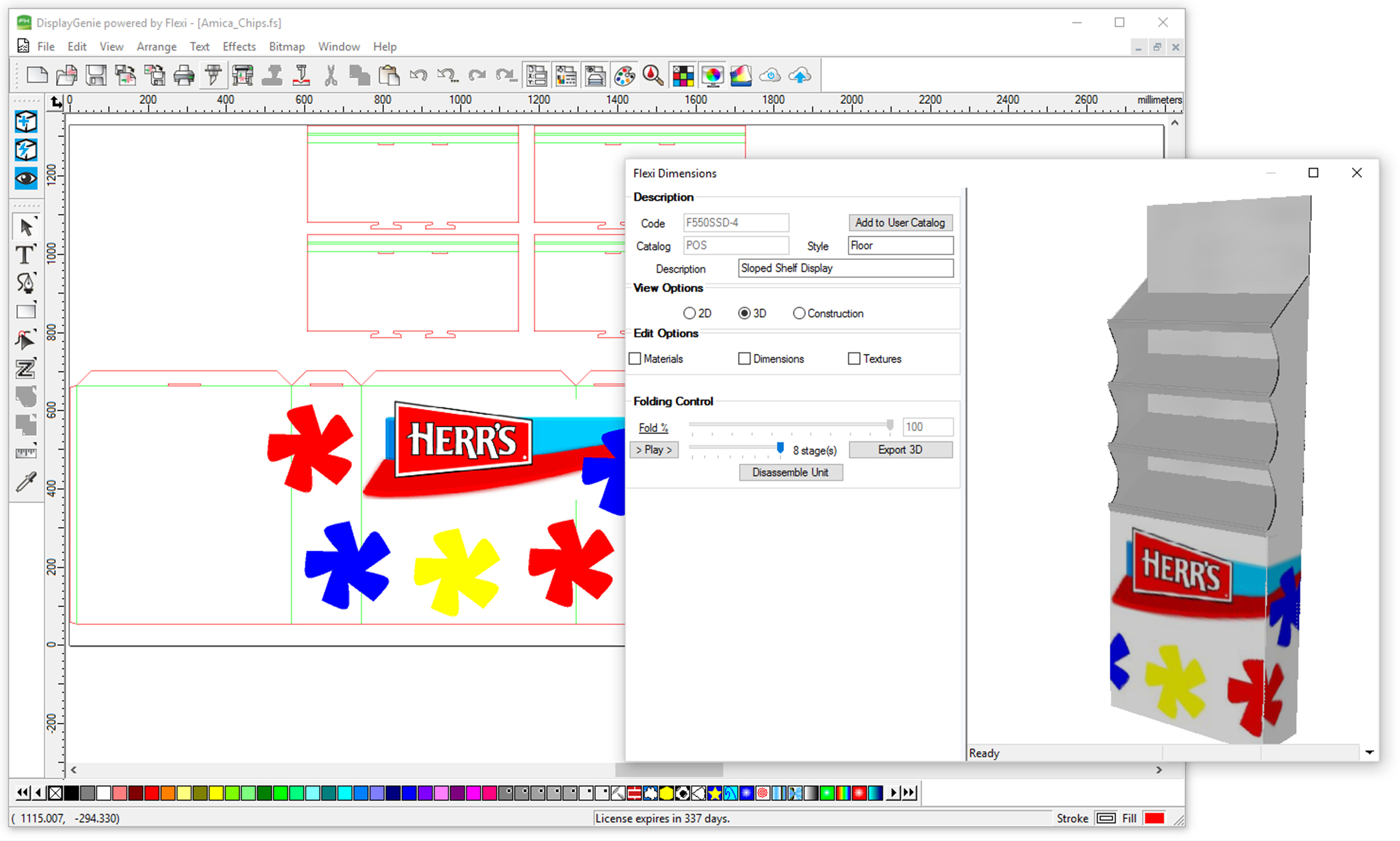This screenshot has height=841, width=1400.
Task: Click the Disassemble Unit button
Action: click(x=790, y=472)
